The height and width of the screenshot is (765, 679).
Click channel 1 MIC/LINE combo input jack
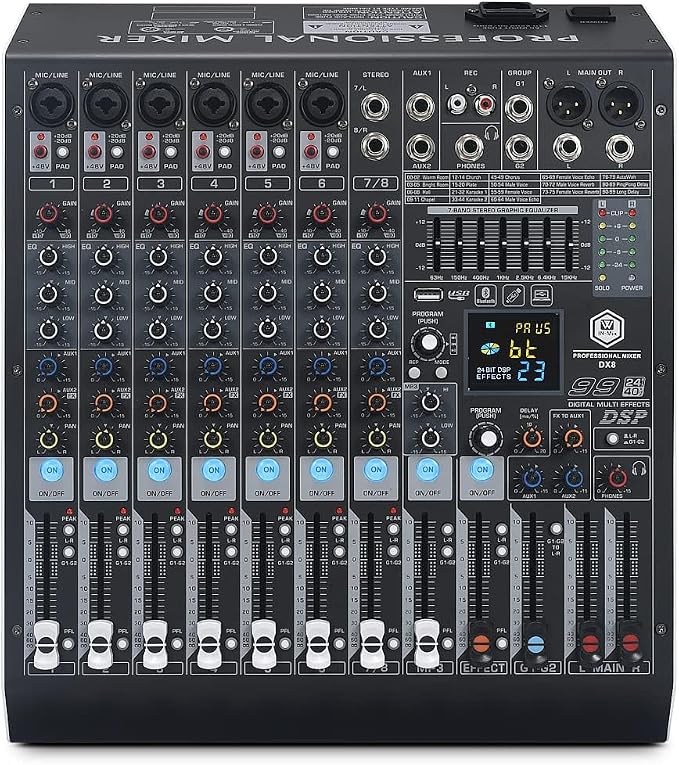pos(51,103)
